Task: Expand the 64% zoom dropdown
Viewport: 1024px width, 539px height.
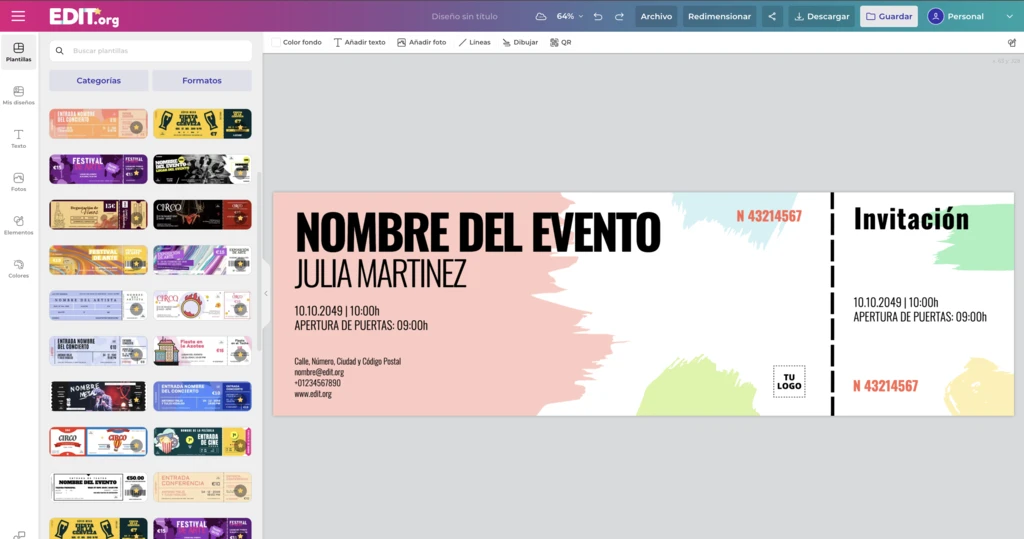Action: point(570,17)
